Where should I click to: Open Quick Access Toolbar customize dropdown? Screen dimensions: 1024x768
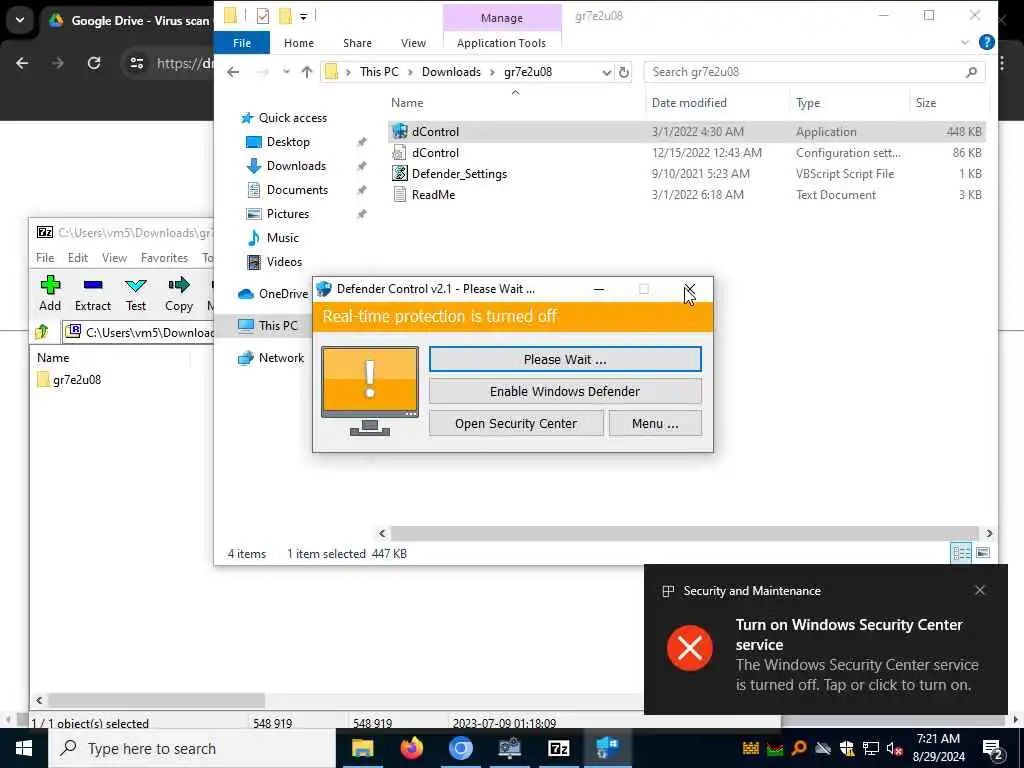point(304,16)
